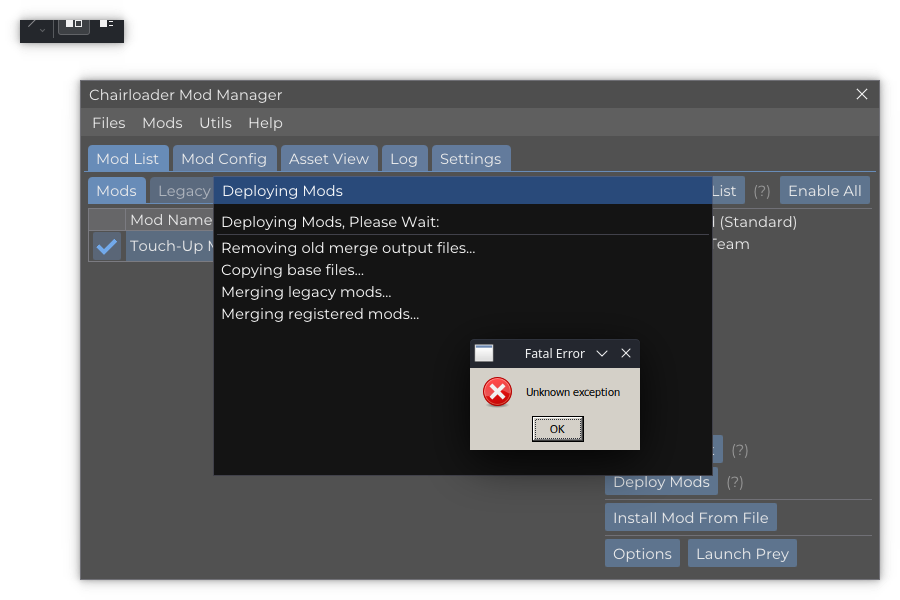Open the Utils menu

215,123
